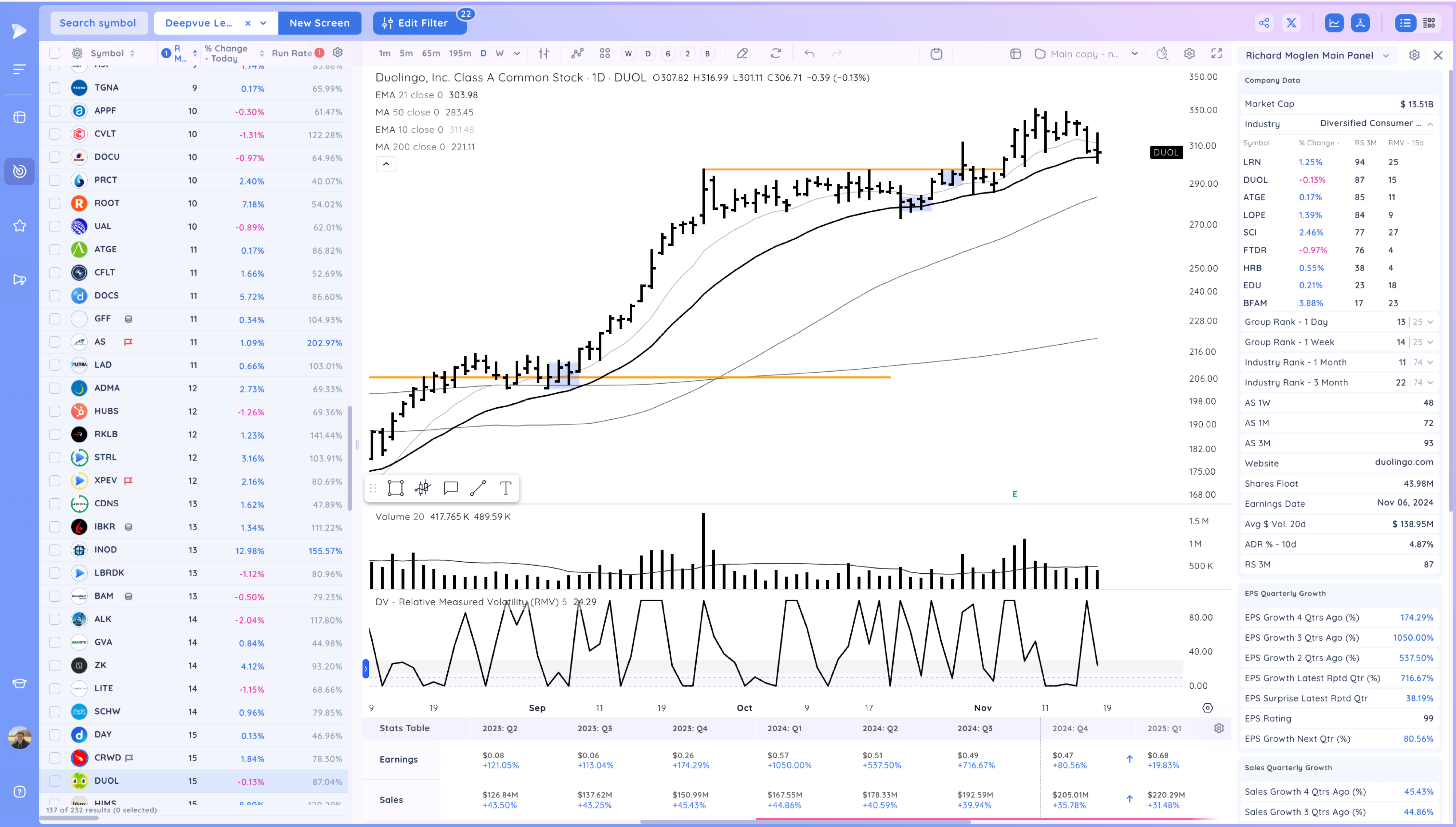
Task: Collapse the Industry peer list
Action: (1430, 124)
